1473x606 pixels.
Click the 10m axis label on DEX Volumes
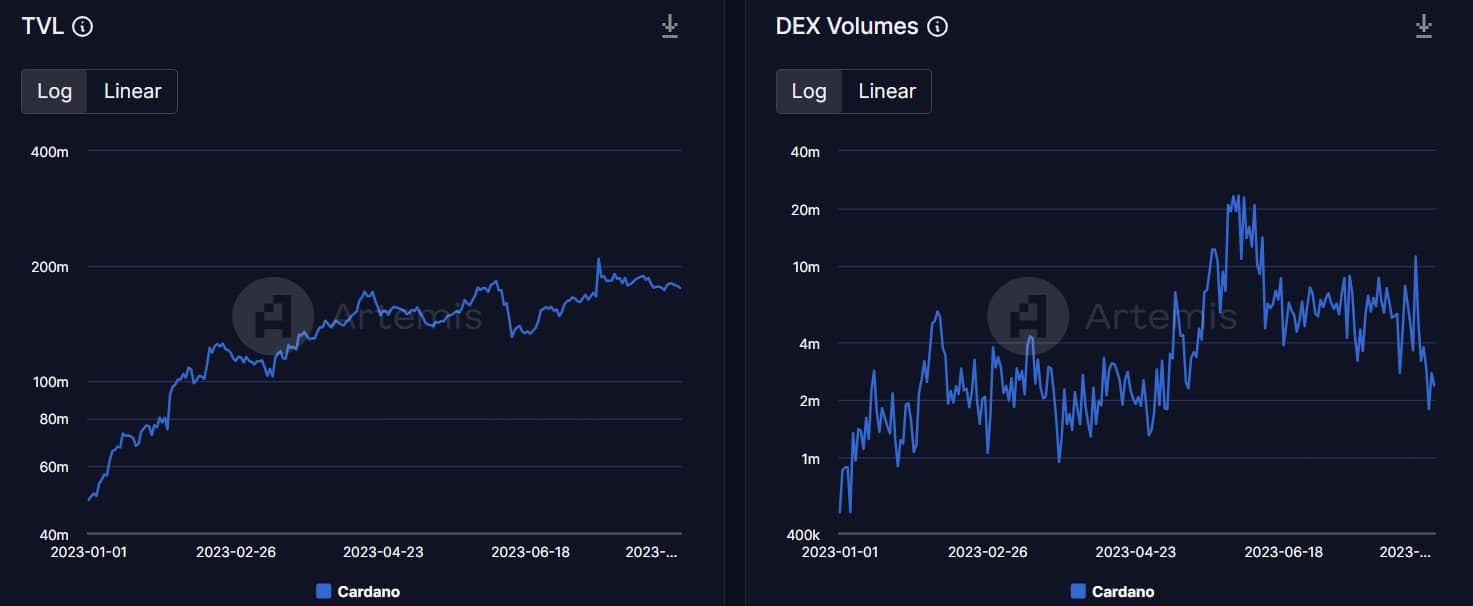point(805,267)
